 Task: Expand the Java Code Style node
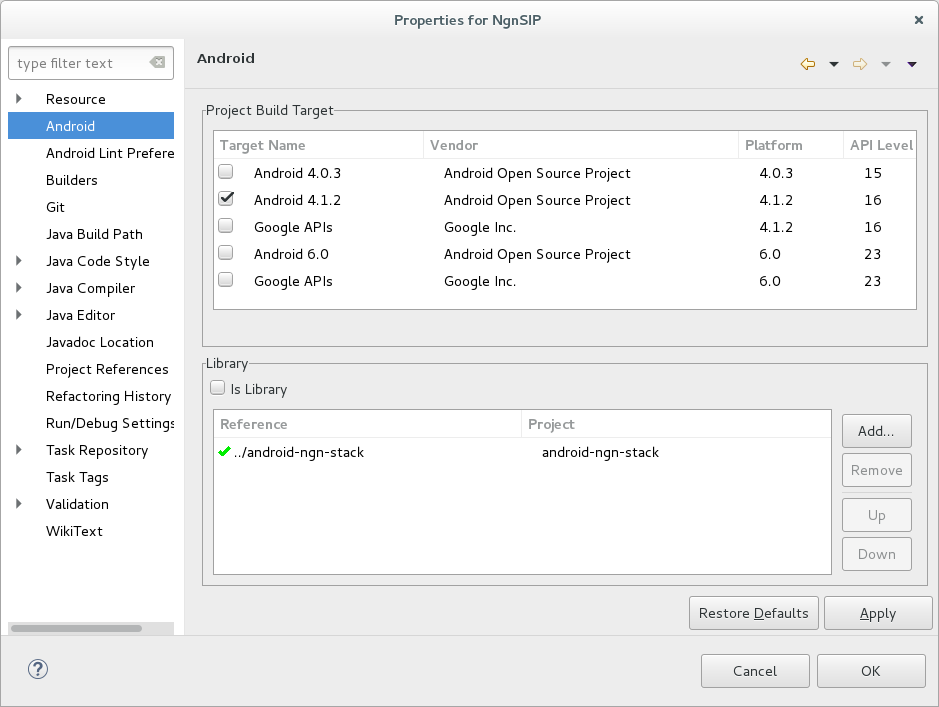[19, 261]
